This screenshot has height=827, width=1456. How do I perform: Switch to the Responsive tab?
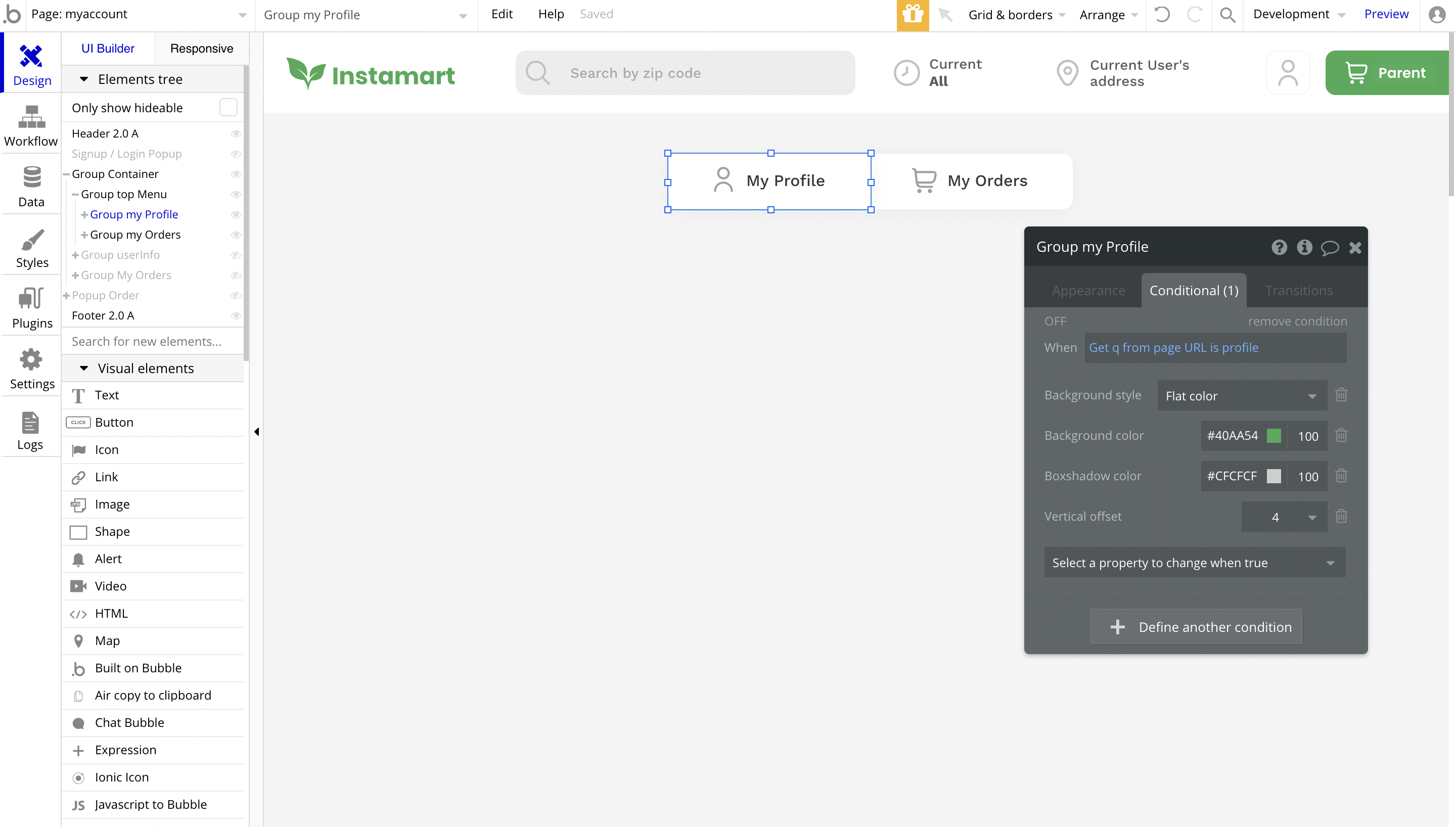[x=202, y=49]
